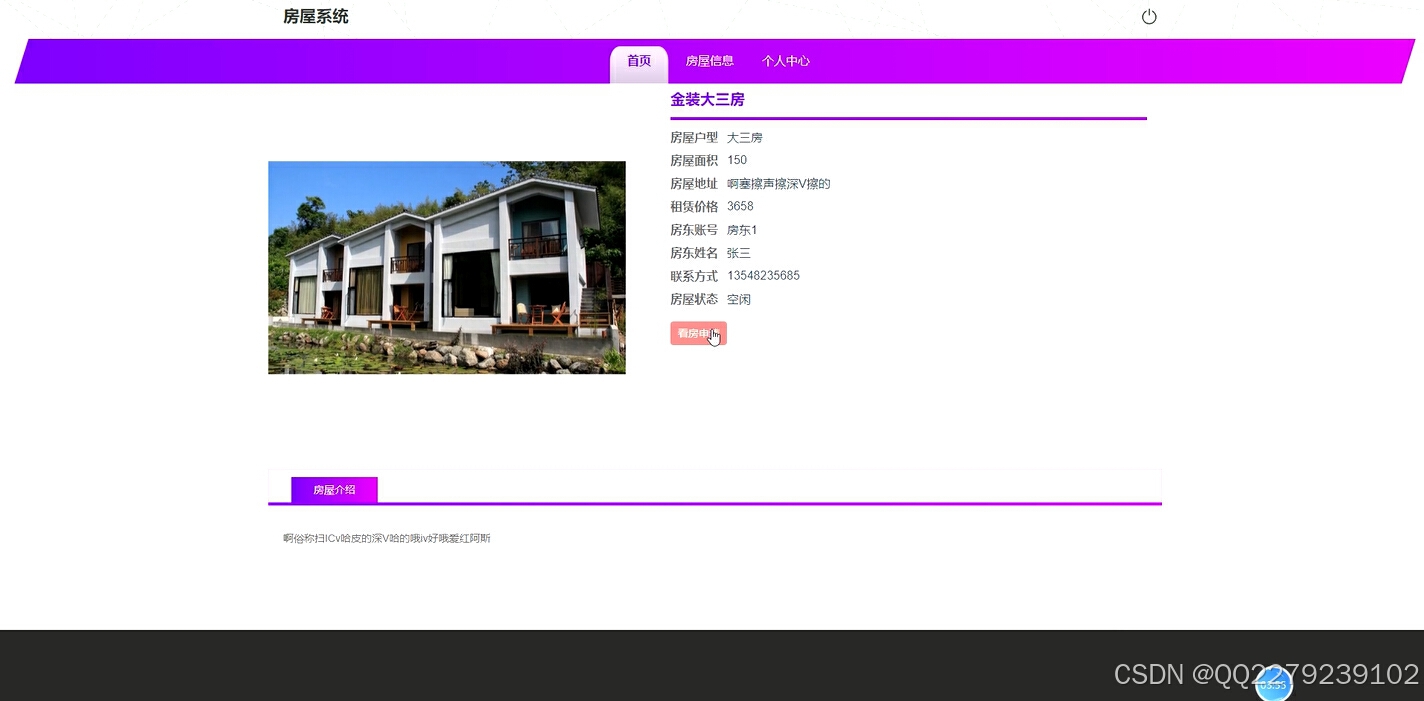Click the 金装大三房 house heading

tap(707, 99)
